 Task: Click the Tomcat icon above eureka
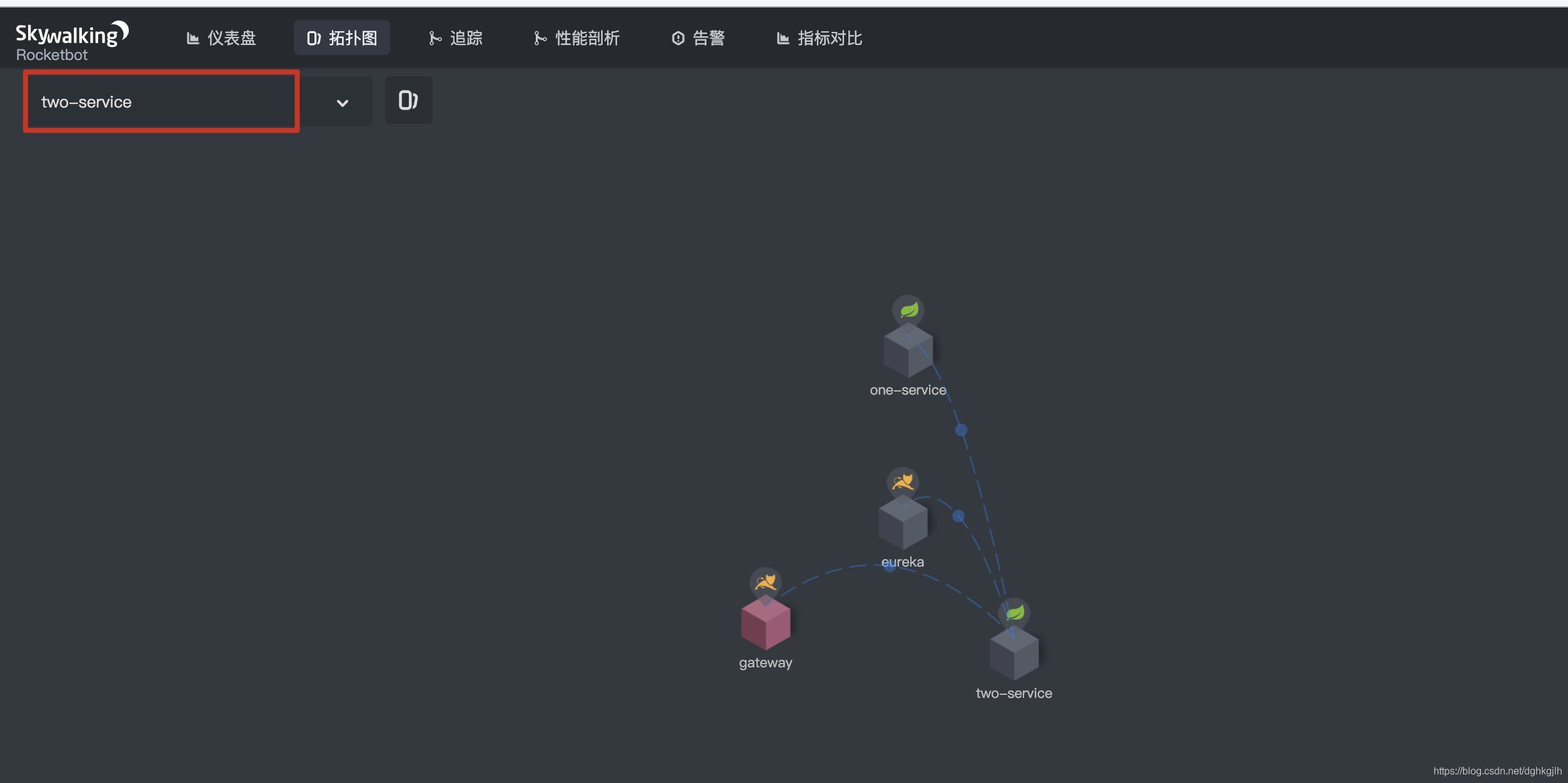902,482
